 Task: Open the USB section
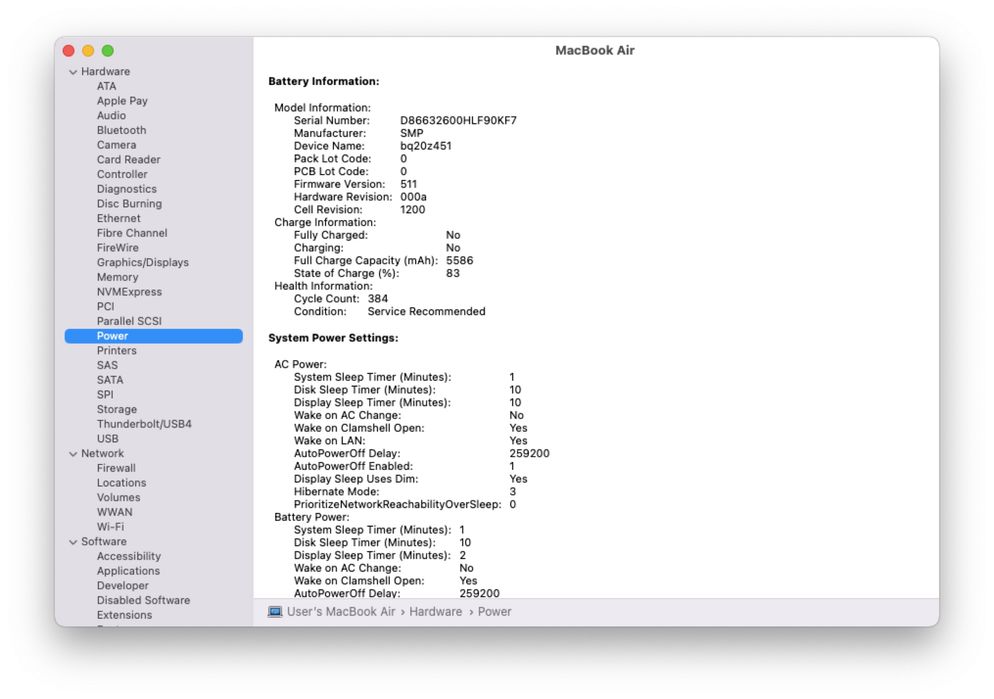pyautogui.click(x=108, y=439)
